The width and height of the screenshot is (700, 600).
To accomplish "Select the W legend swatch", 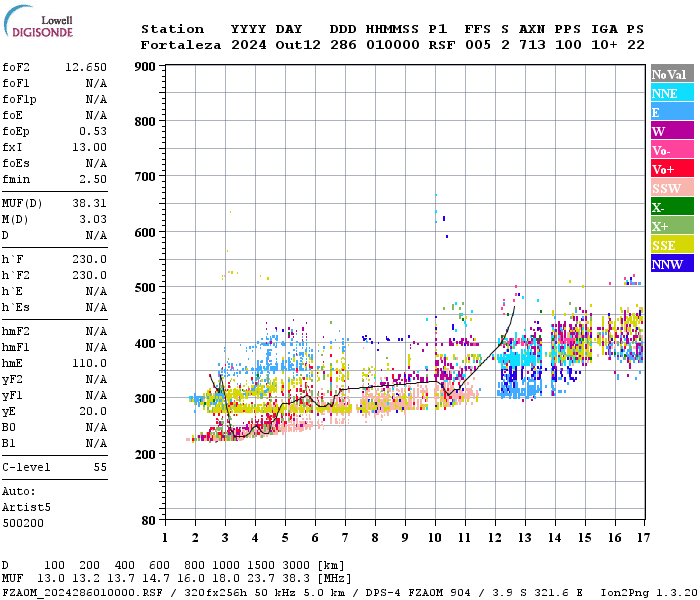I will [672, 131].
